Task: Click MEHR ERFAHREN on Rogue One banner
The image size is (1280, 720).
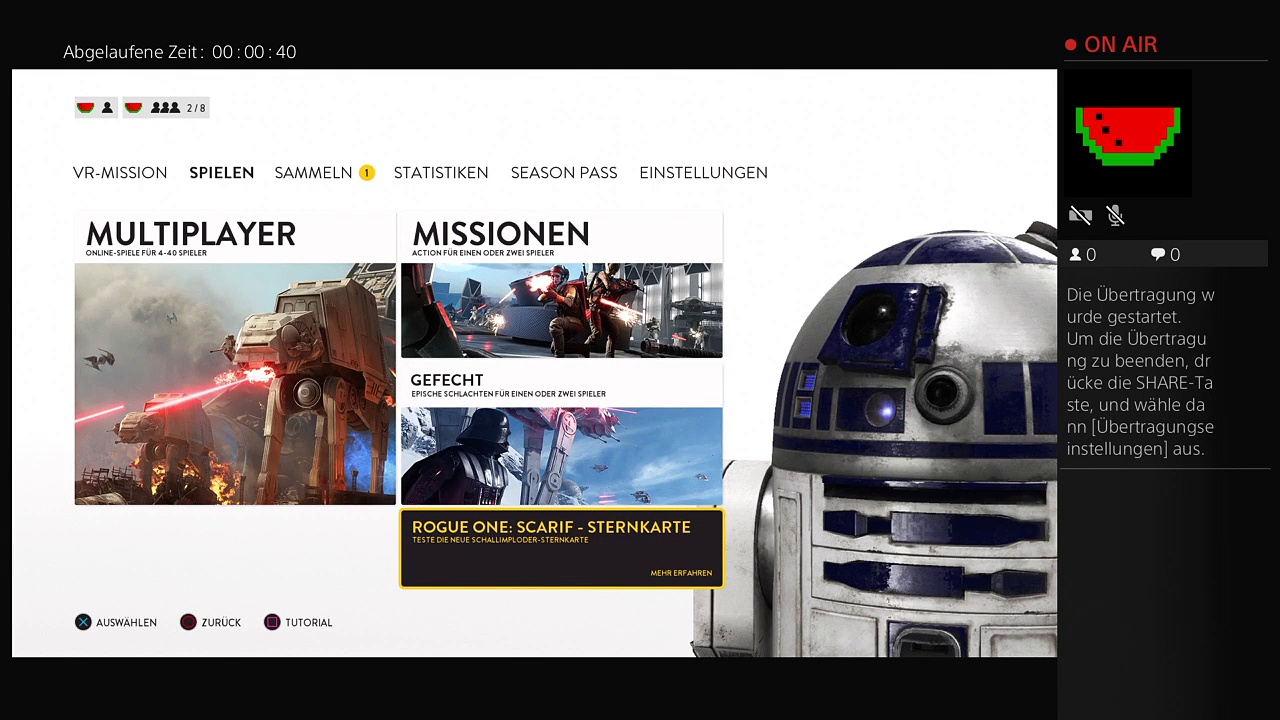Action: [x=681, y=573]
